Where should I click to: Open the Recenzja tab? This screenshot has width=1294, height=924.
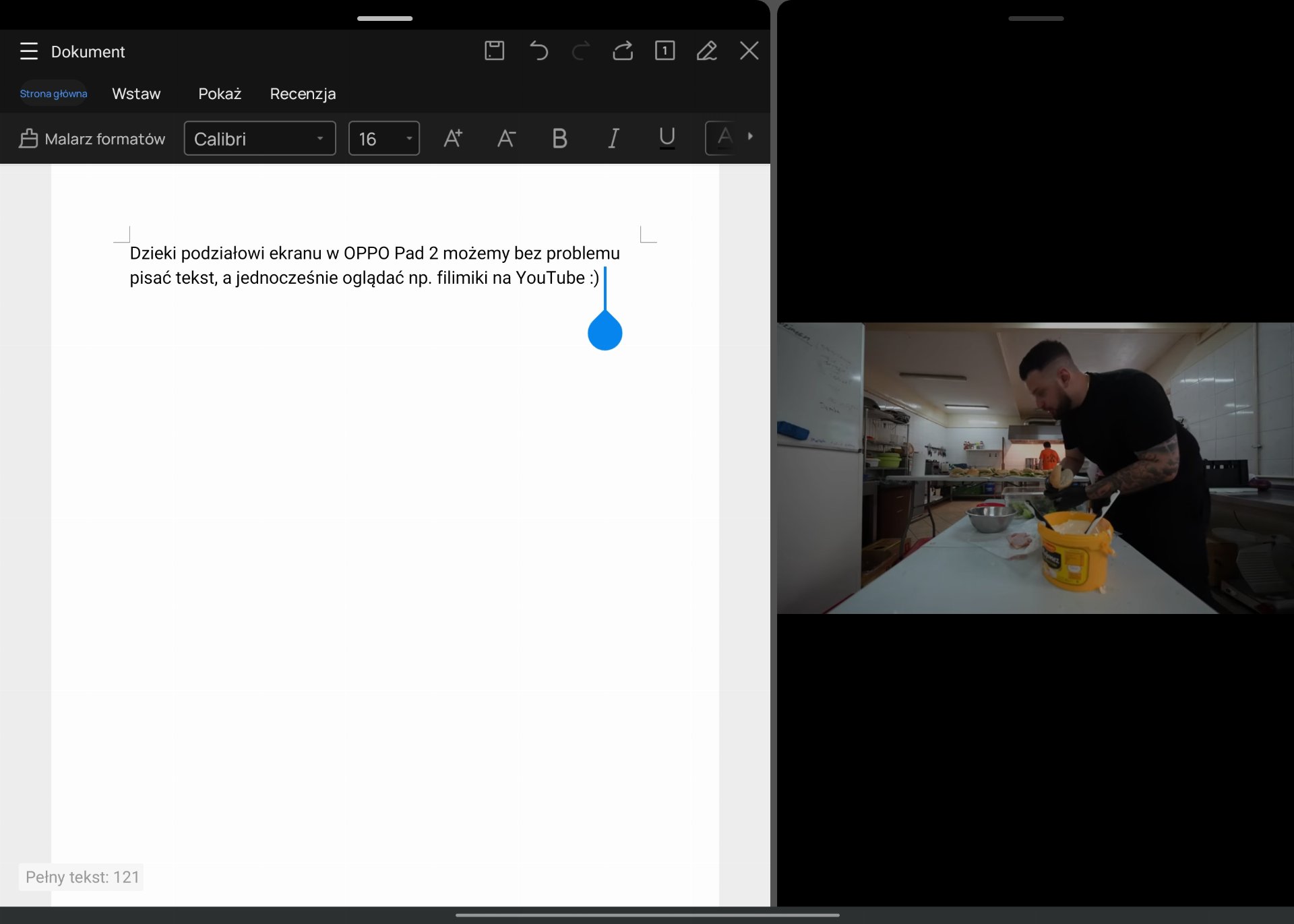point(303,94)
